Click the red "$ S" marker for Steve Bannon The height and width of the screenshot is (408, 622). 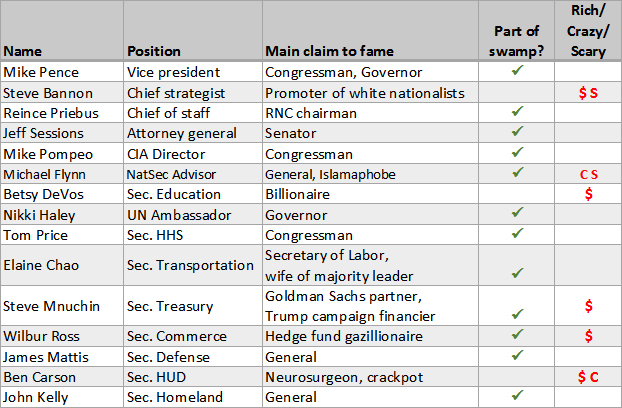tap(589, 93)
